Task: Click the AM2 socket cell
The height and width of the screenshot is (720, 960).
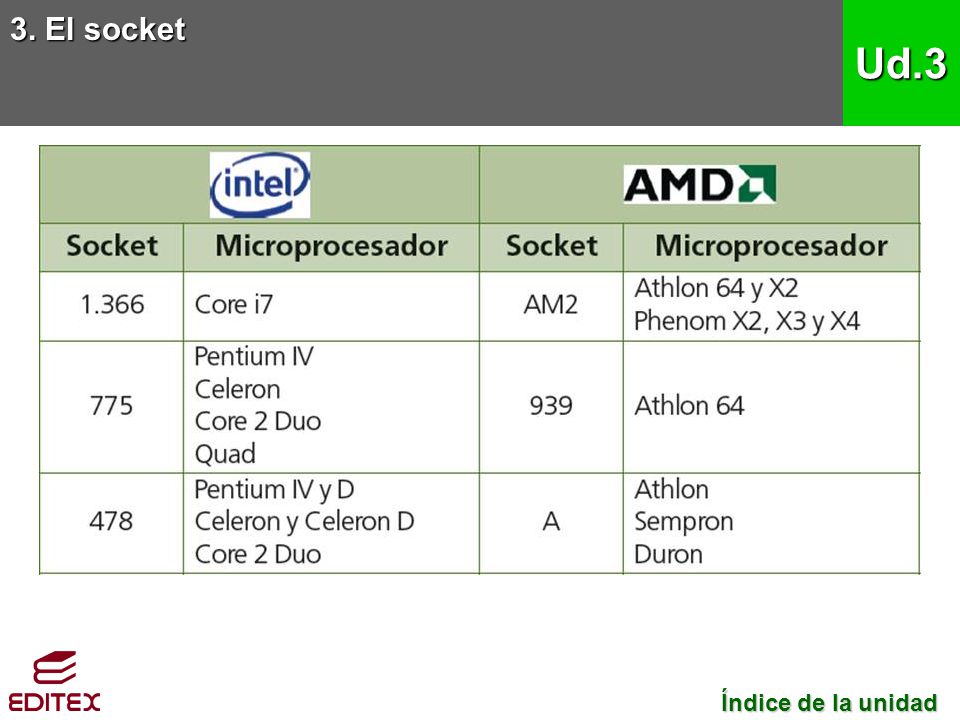Action: 551,306
